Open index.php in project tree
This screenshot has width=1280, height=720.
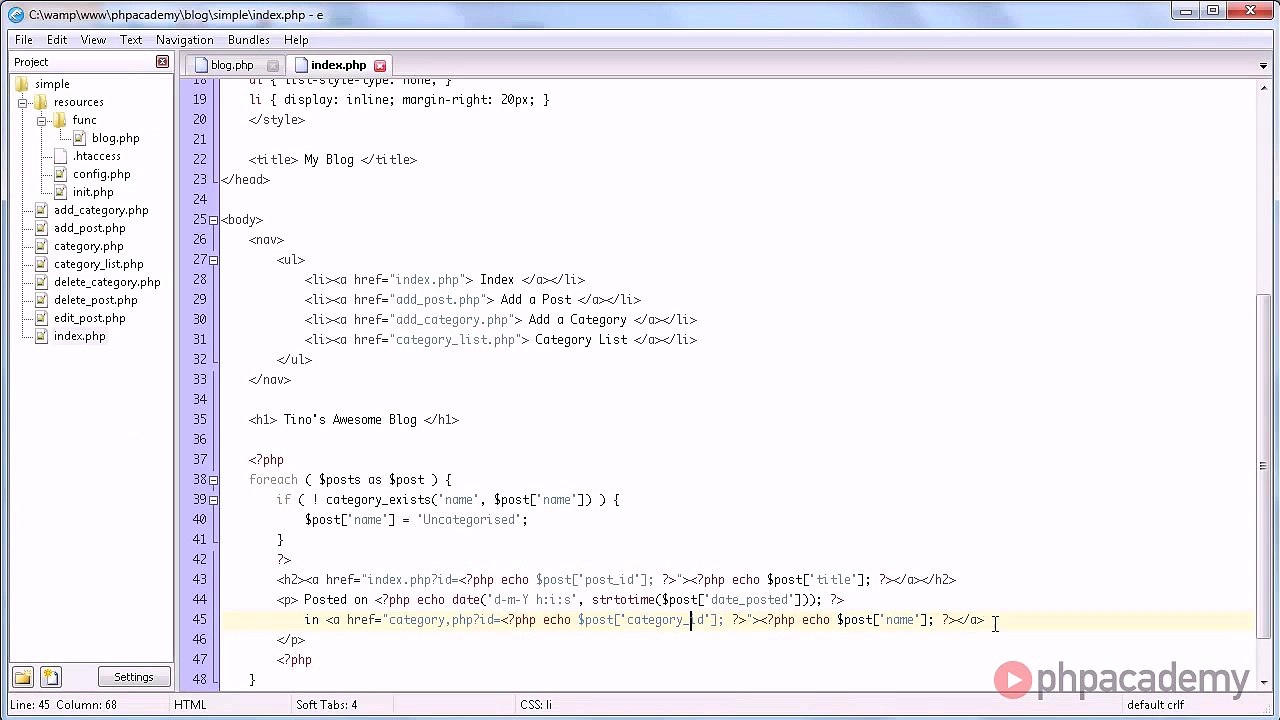click(x=79, y=336)
